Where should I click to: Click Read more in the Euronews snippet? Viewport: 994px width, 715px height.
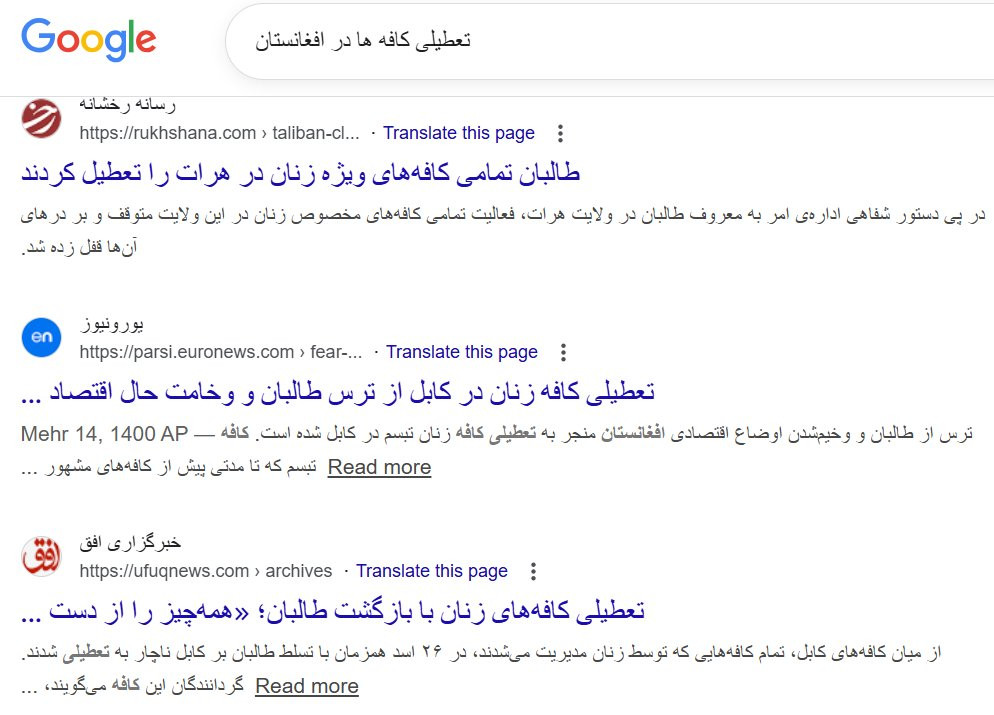click(379, 467)
